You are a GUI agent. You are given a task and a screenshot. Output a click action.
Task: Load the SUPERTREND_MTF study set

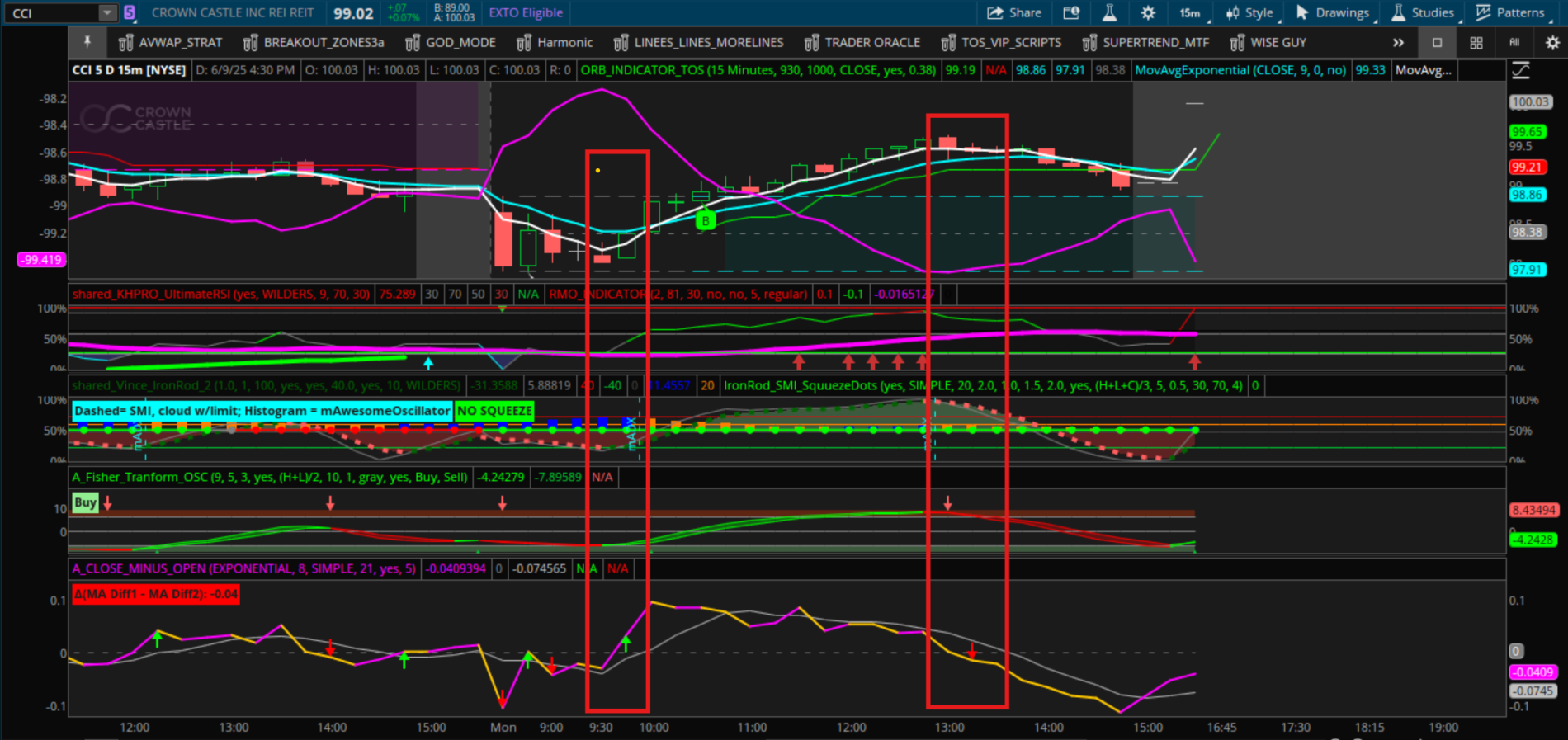(x=1145, y=42)
